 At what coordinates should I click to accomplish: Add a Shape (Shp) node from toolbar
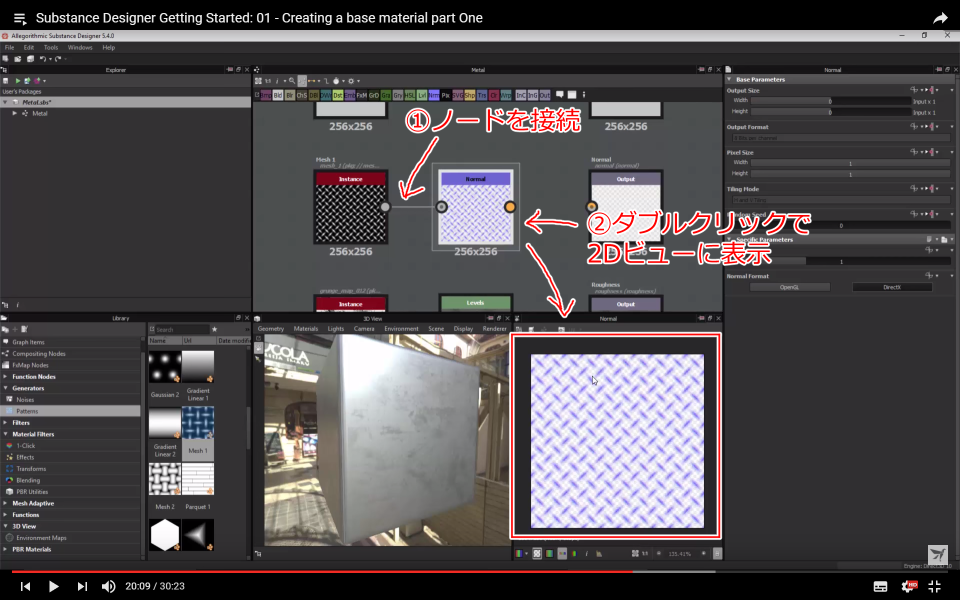(470, 96)
